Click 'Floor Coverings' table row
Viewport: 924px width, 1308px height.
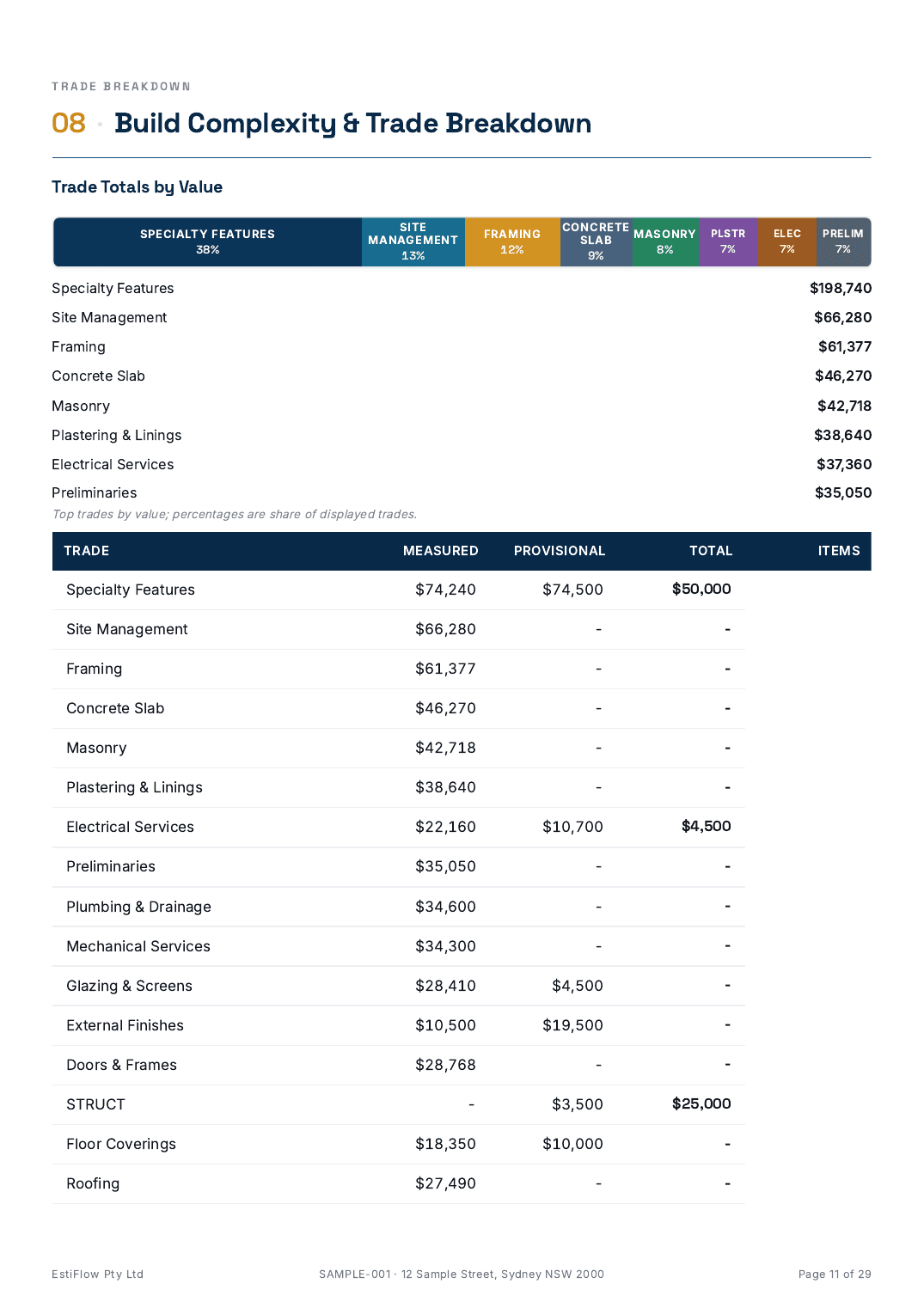pyautogui.click(x=398, y=1145)
